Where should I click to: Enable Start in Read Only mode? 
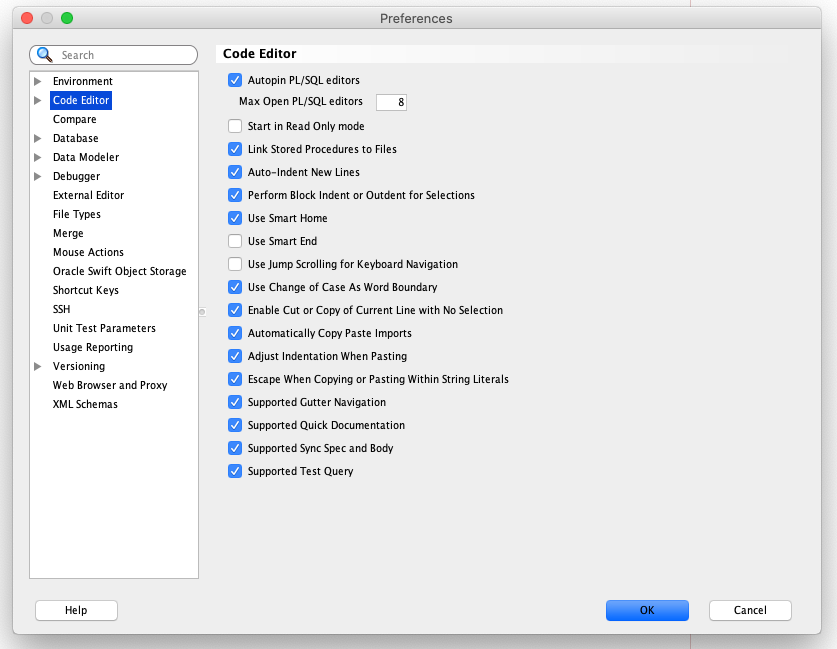point(235,126)
